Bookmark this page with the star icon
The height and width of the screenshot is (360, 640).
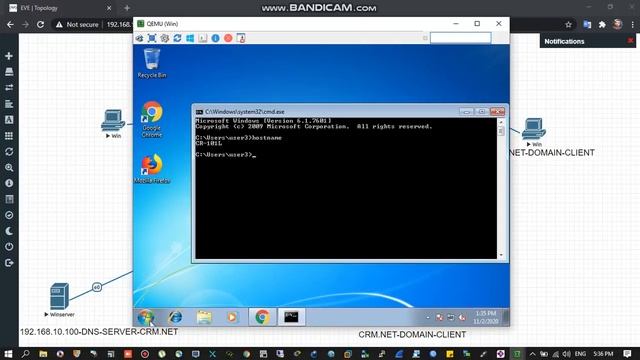[568, 24]
